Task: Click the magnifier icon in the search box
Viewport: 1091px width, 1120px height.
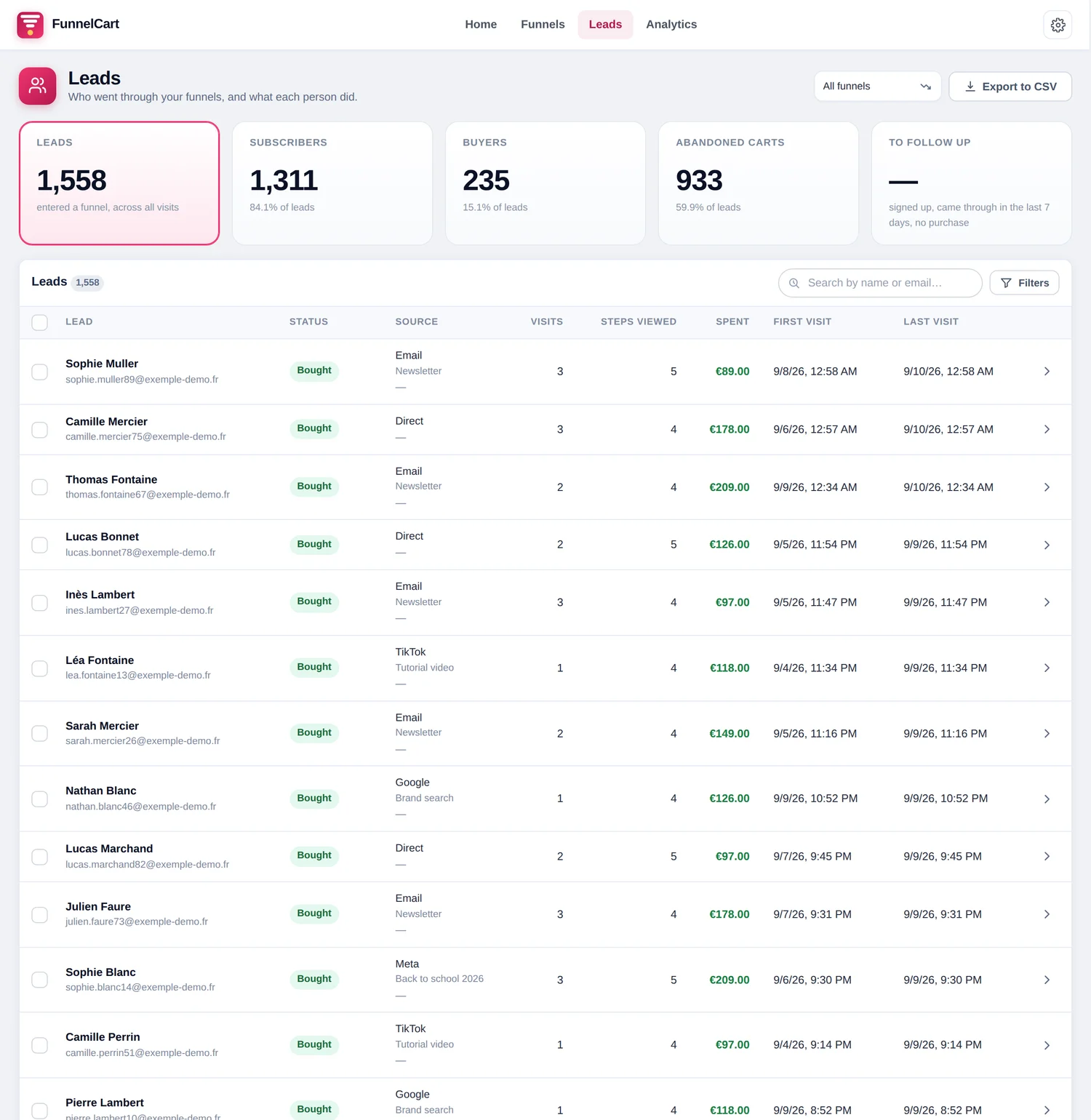Action: coord(794,283)
